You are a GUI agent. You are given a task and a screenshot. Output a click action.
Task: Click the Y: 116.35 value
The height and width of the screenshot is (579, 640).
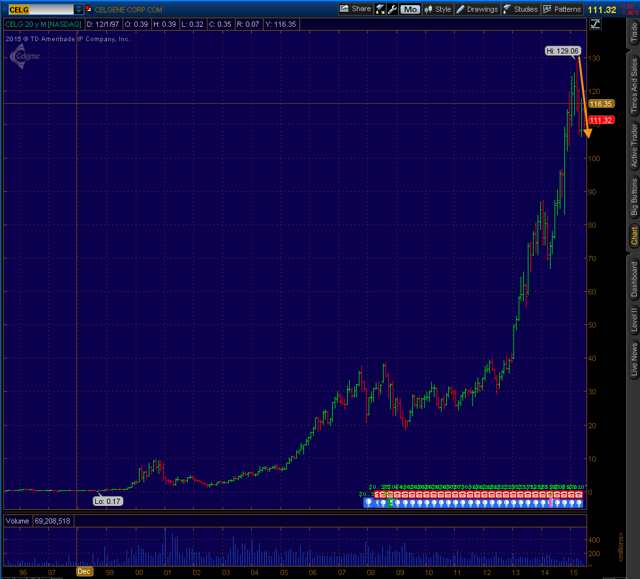(x=280, y=24)
